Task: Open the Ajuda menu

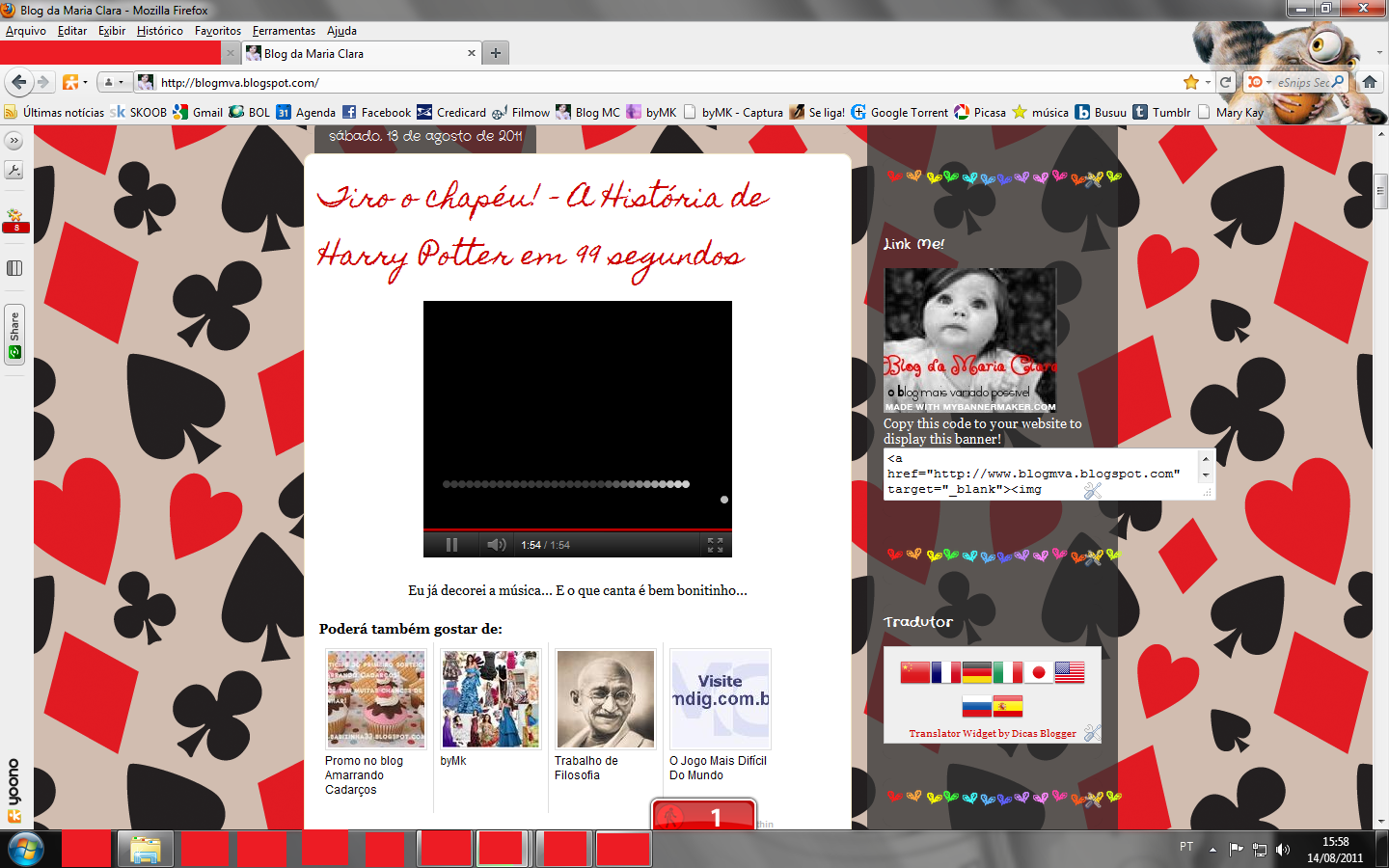Action: pyautogui.click(x=341, y=31)
